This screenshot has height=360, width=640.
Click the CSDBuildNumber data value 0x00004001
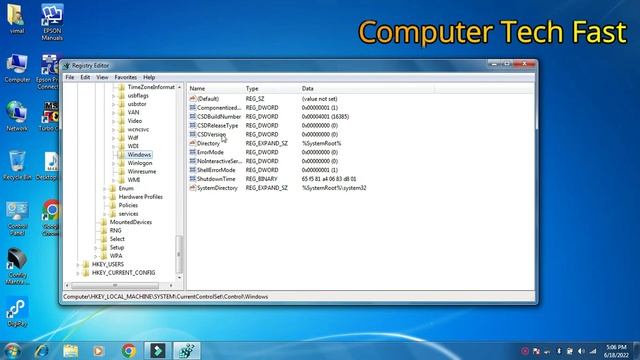tap(325, 117)
